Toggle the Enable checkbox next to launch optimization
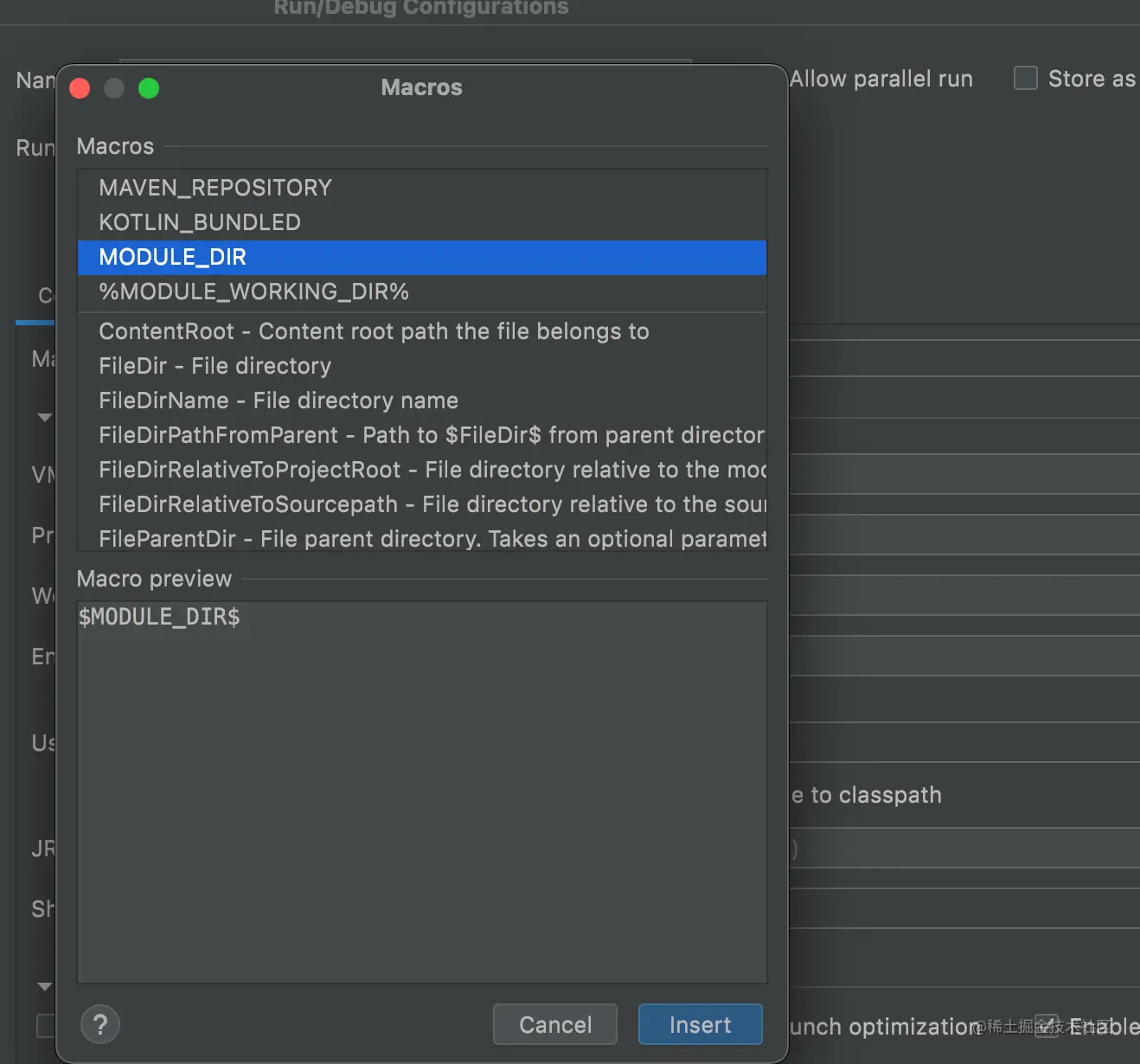This screenshot has width=1140, height=1064. click(1047, 1026)
